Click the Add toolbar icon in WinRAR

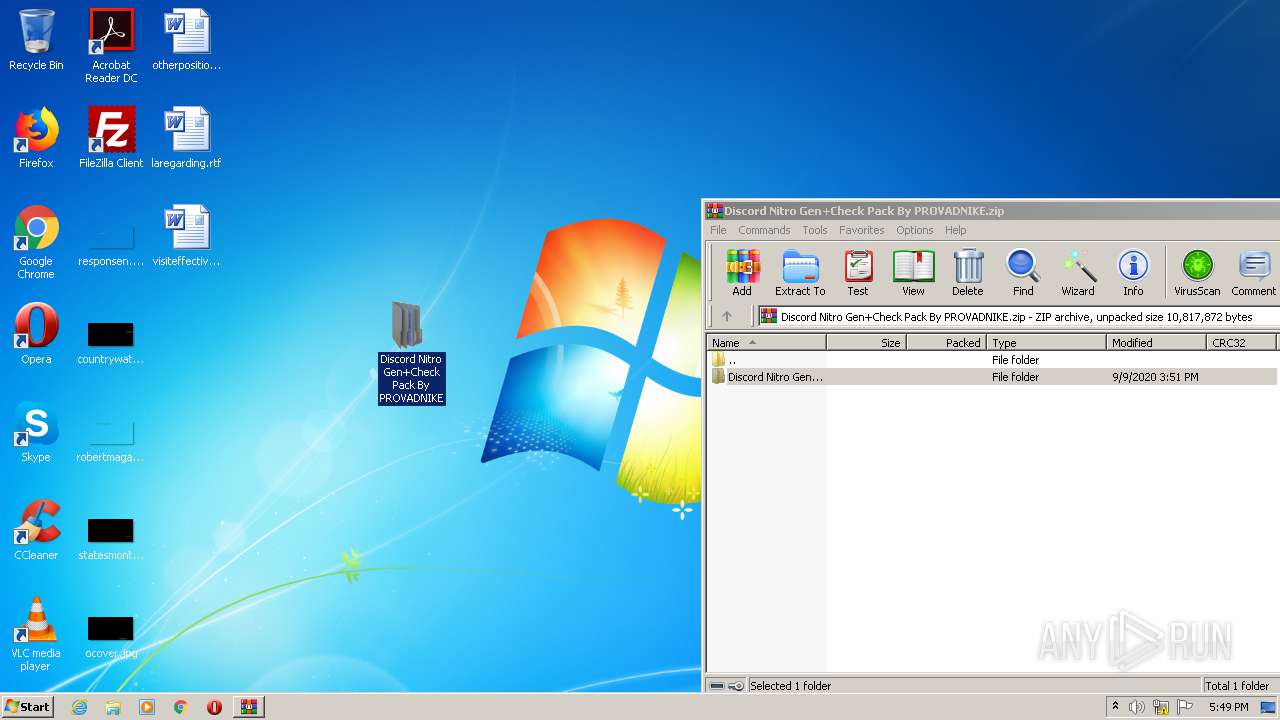[742, 273]
